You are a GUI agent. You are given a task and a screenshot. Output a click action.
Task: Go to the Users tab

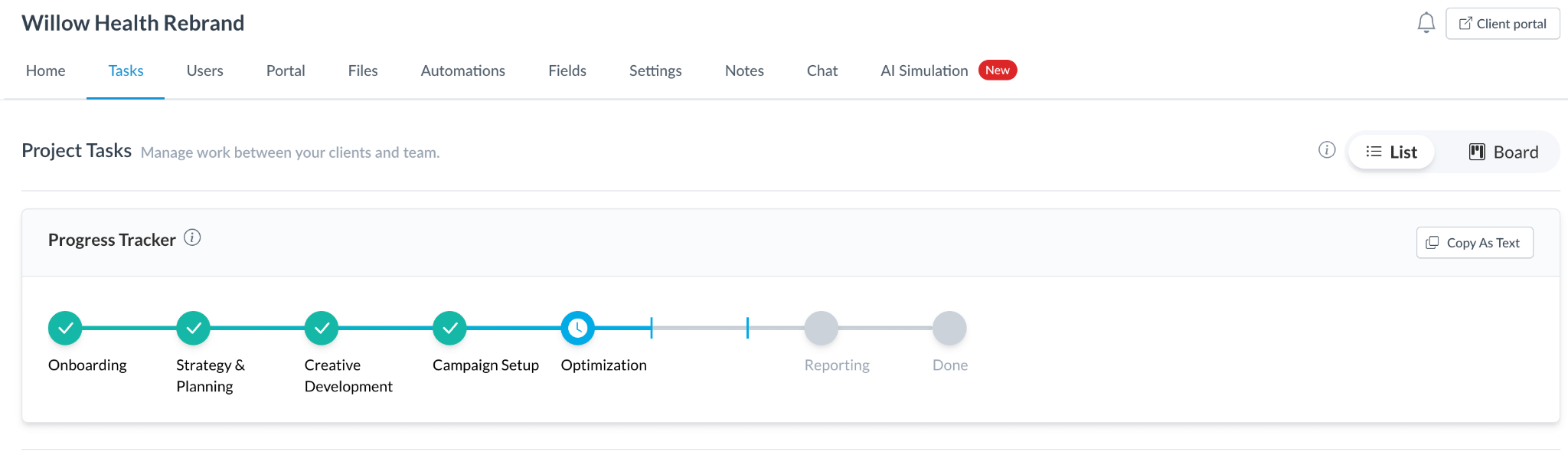coord(204,70)
